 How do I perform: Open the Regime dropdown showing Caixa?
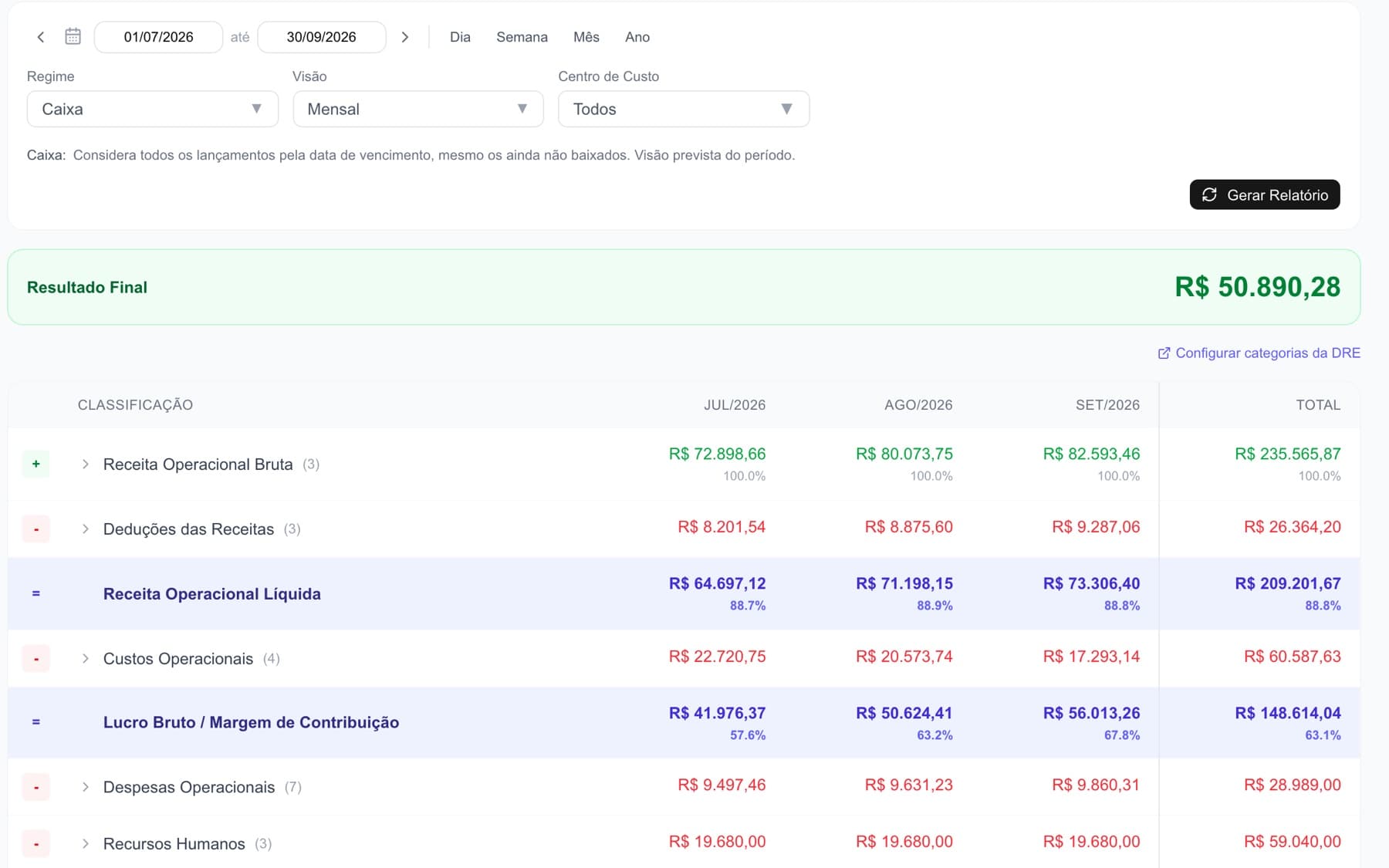click(x=153, y=109)
